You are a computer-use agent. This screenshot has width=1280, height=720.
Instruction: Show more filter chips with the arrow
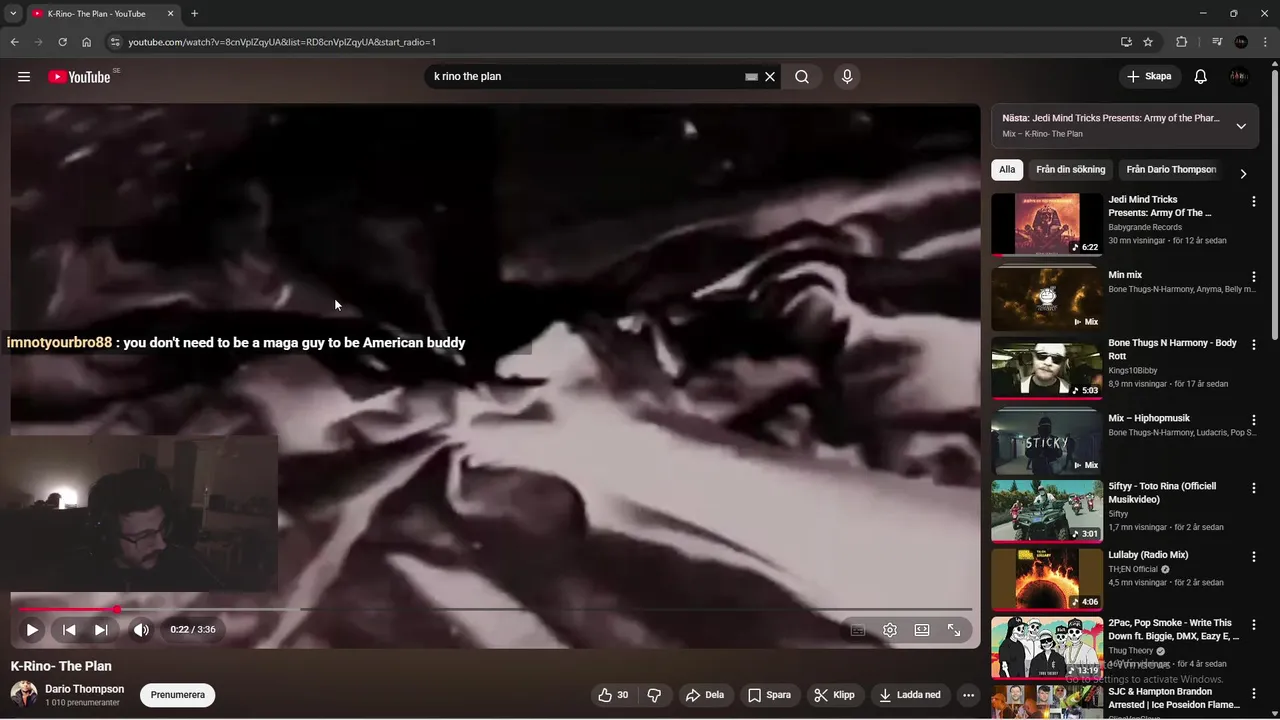pyautogui.click(x=1243, y=173)
